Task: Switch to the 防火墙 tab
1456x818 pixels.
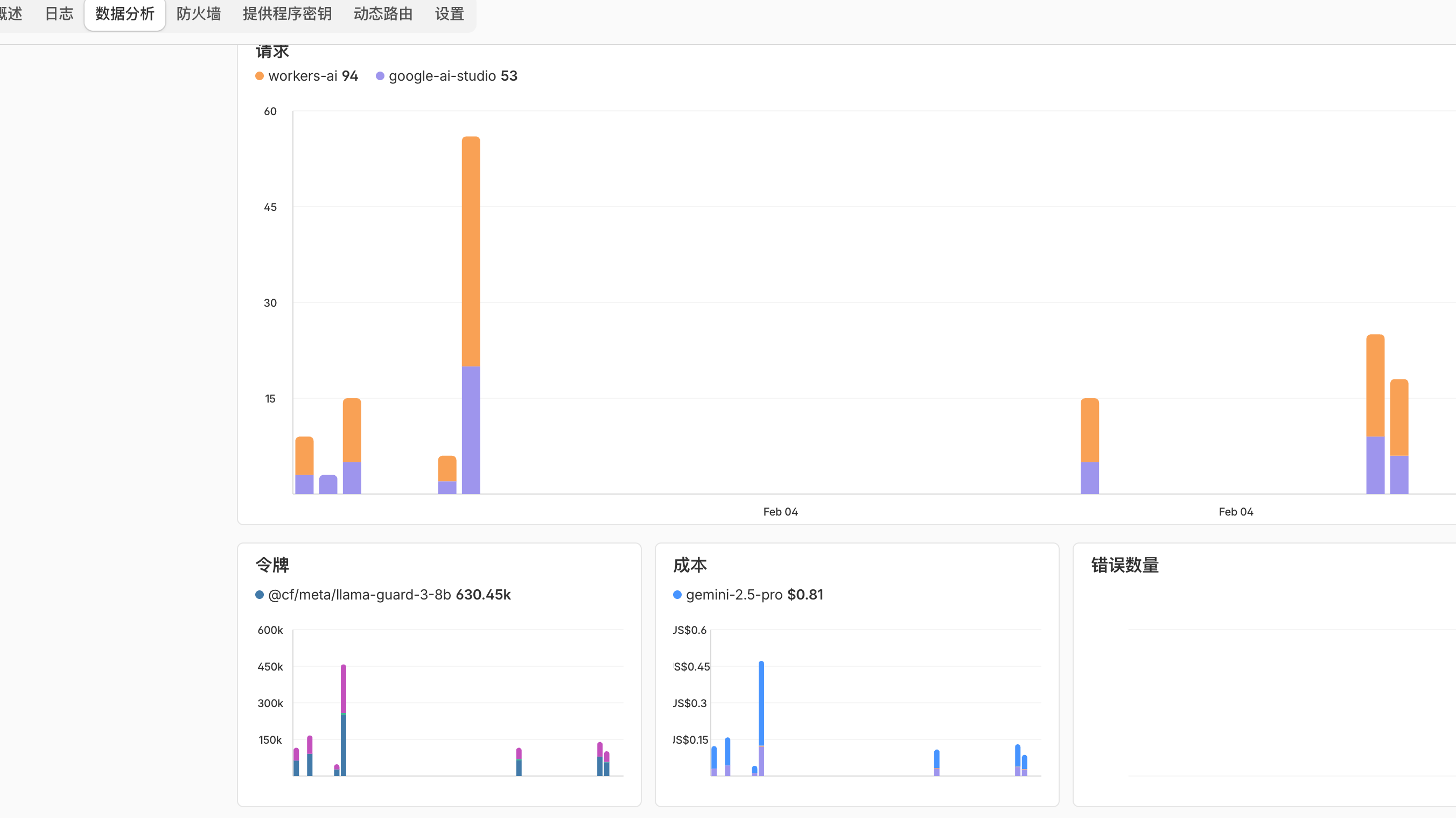Action: pyautogui.click(x=198, y=13)
